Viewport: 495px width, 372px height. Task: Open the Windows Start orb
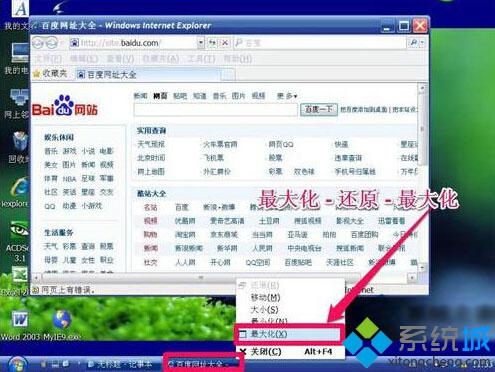17,364
